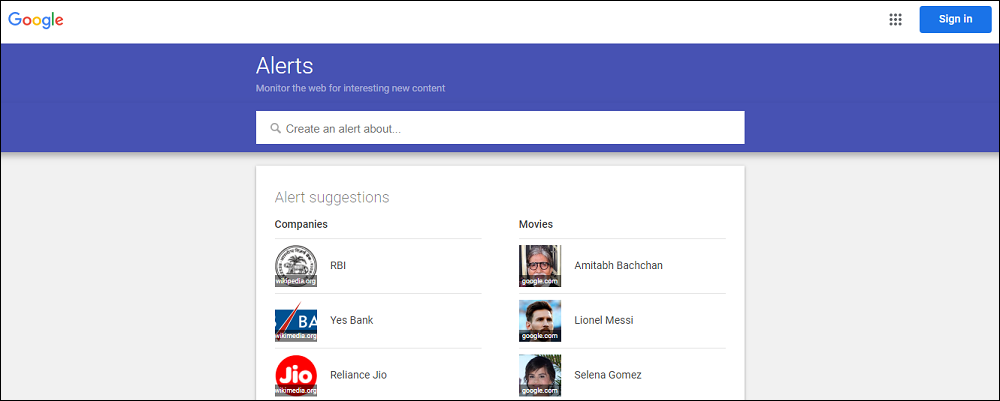Image resolution: width=1000 pixels, height=401 pixels.
Task: Select the RBI logo thumbnail
Action: [296, 266]
